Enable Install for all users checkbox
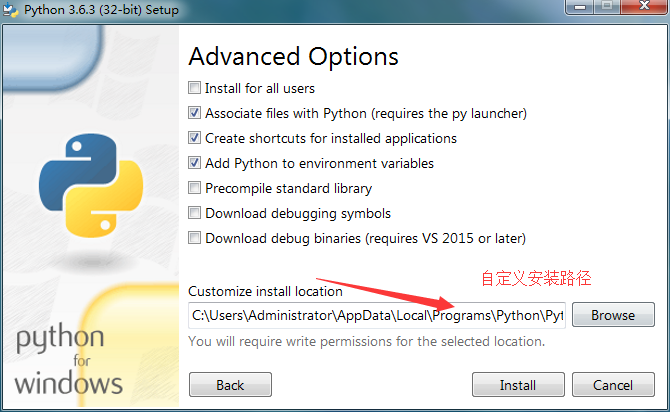 pyautogui.click(x=194, y=88)
